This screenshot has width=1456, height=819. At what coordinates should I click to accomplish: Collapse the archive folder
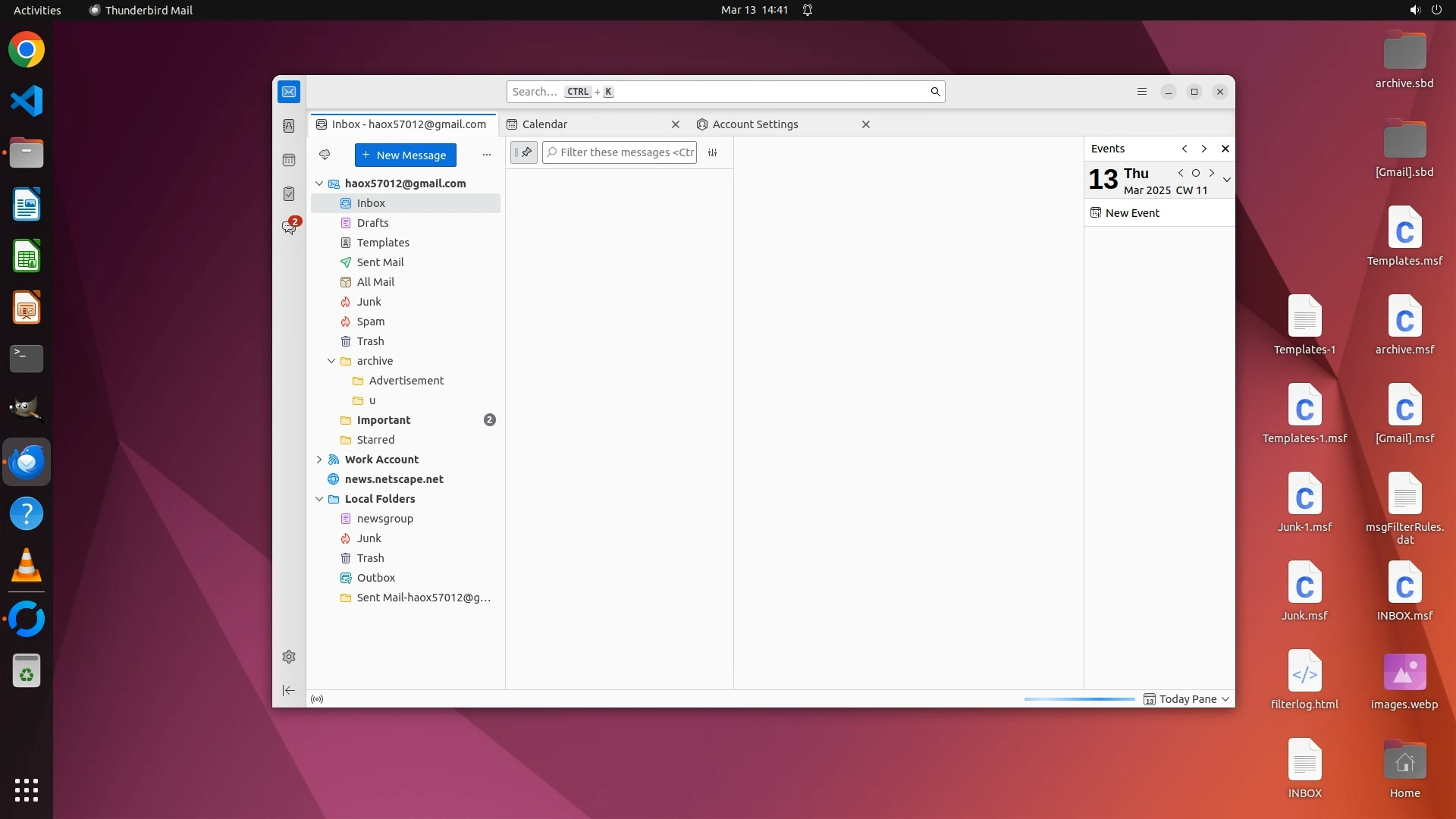click(331, 361)
